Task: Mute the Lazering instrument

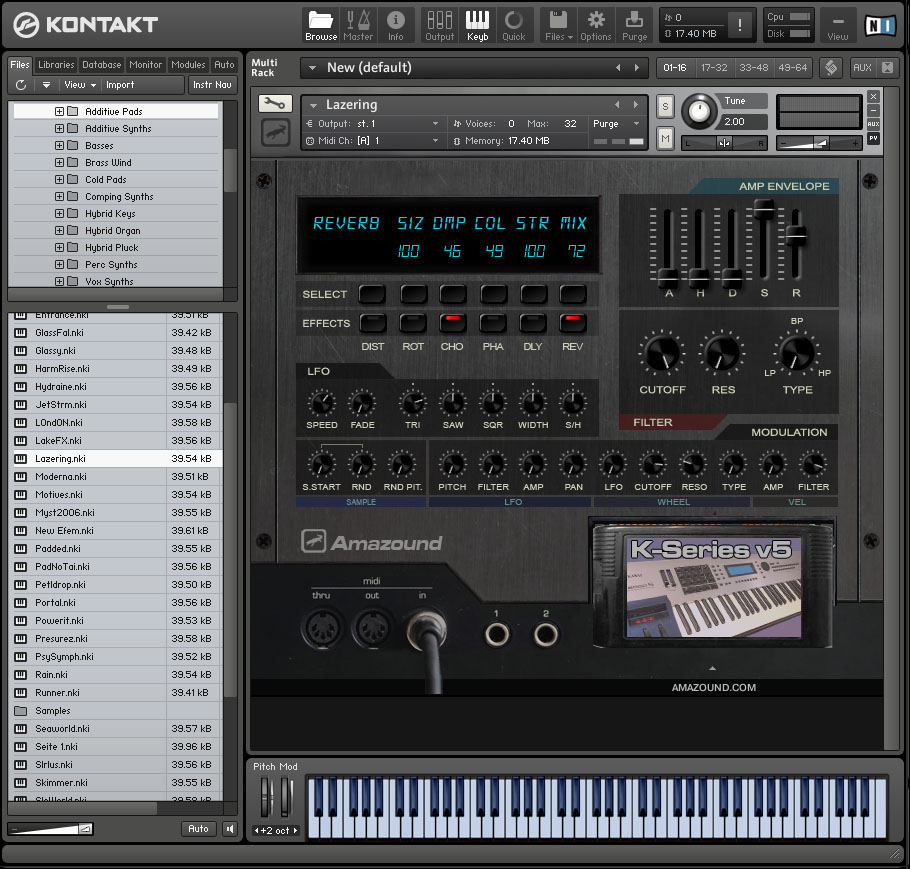Action: 665,138
